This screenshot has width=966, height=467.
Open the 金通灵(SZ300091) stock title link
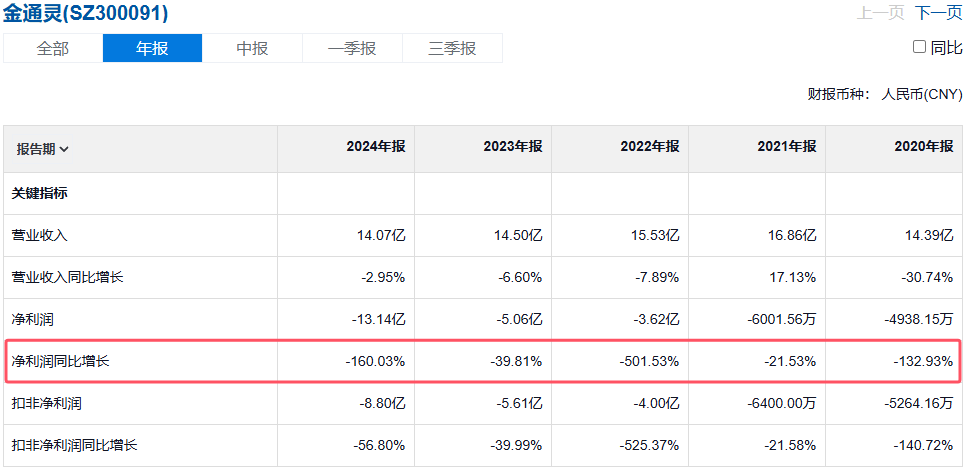(x=86, y=13)
